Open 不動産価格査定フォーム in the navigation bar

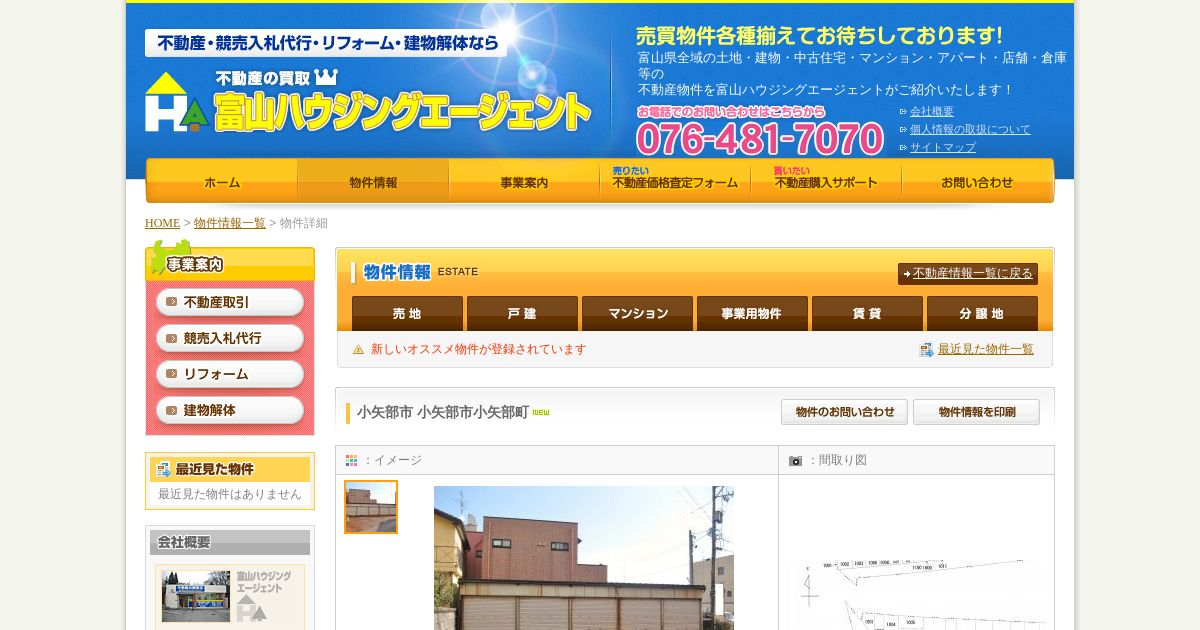pyautogui.click(x=675, y=182)
